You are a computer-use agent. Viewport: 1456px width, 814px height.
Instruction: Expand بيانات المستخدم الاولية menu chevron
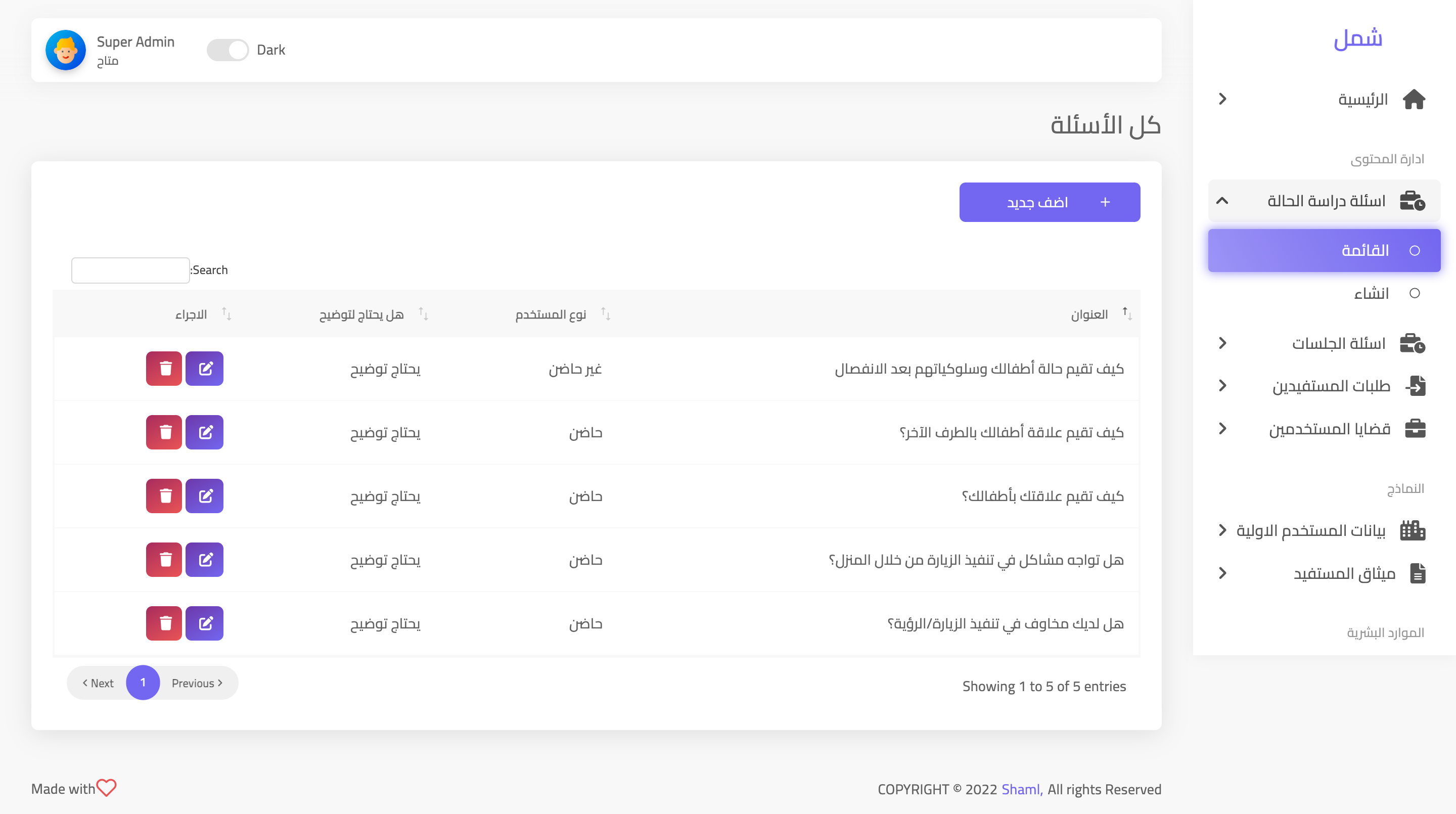(x=1222, y=530)
